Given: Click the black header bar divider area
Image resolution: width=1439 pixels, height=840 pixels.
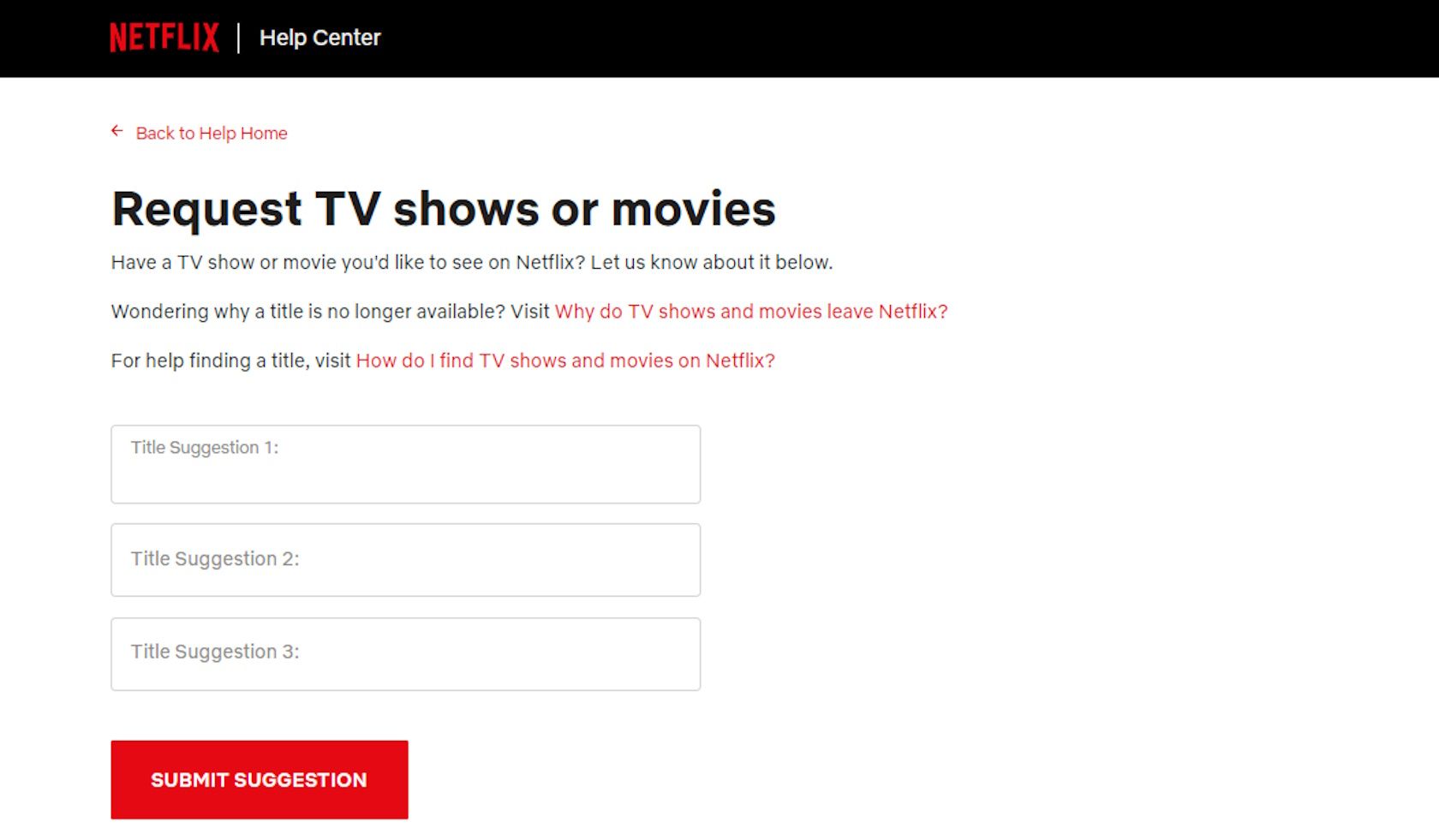Looking at the screenshot, I should pyautogui.click(x=237, y=38).
